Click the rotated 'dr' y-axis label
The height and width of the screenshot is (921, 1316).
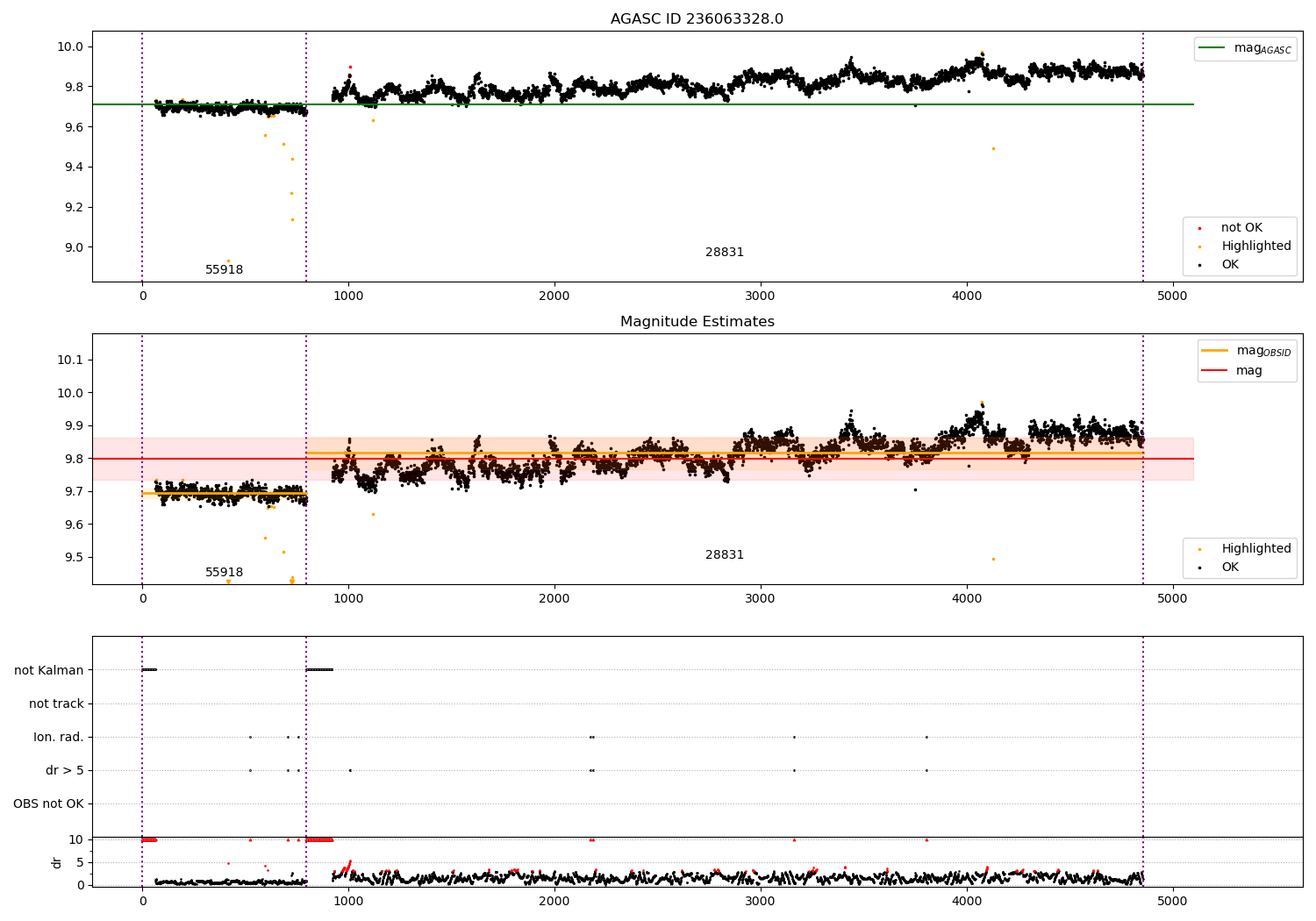tap(57, 862)
